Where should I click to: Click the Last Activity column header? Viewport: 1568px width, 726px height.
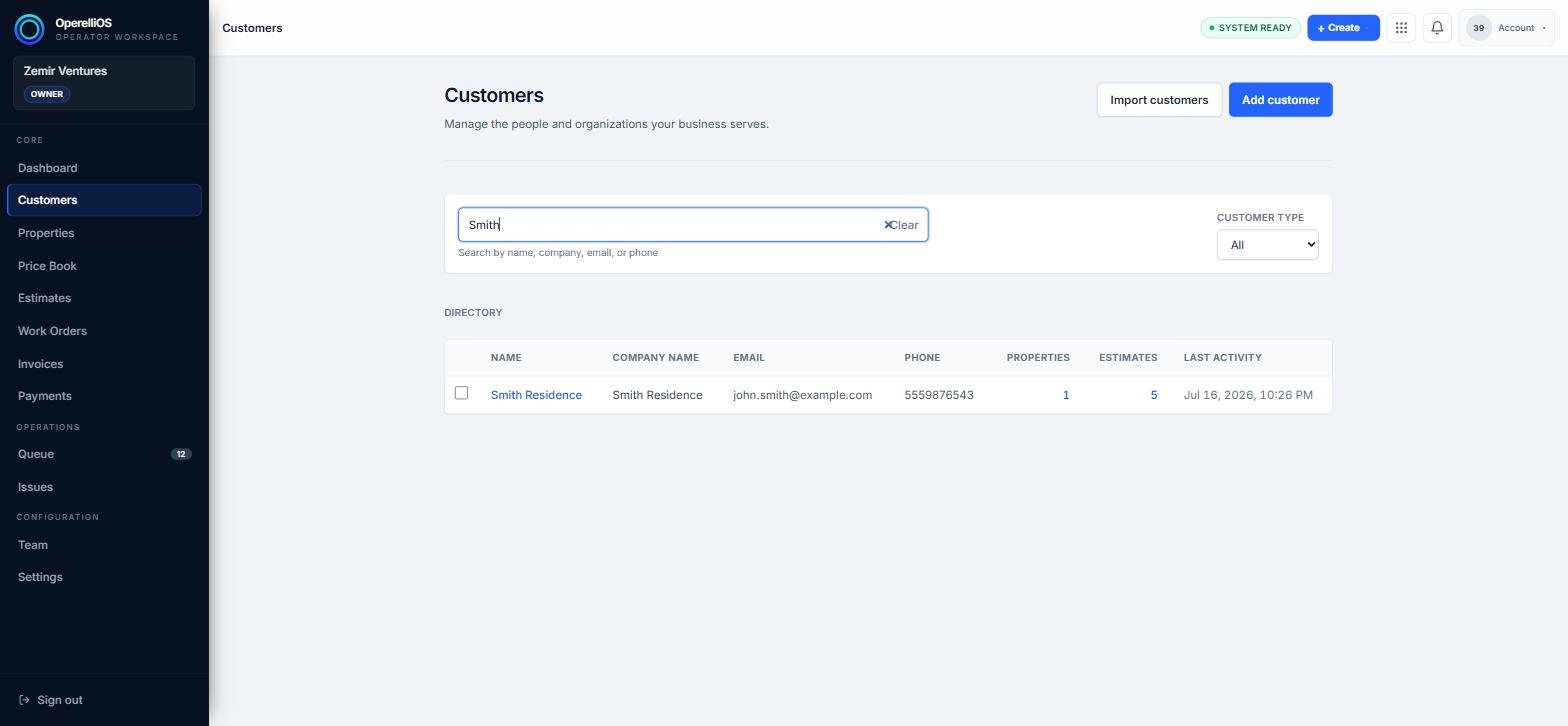point(1222,358)
